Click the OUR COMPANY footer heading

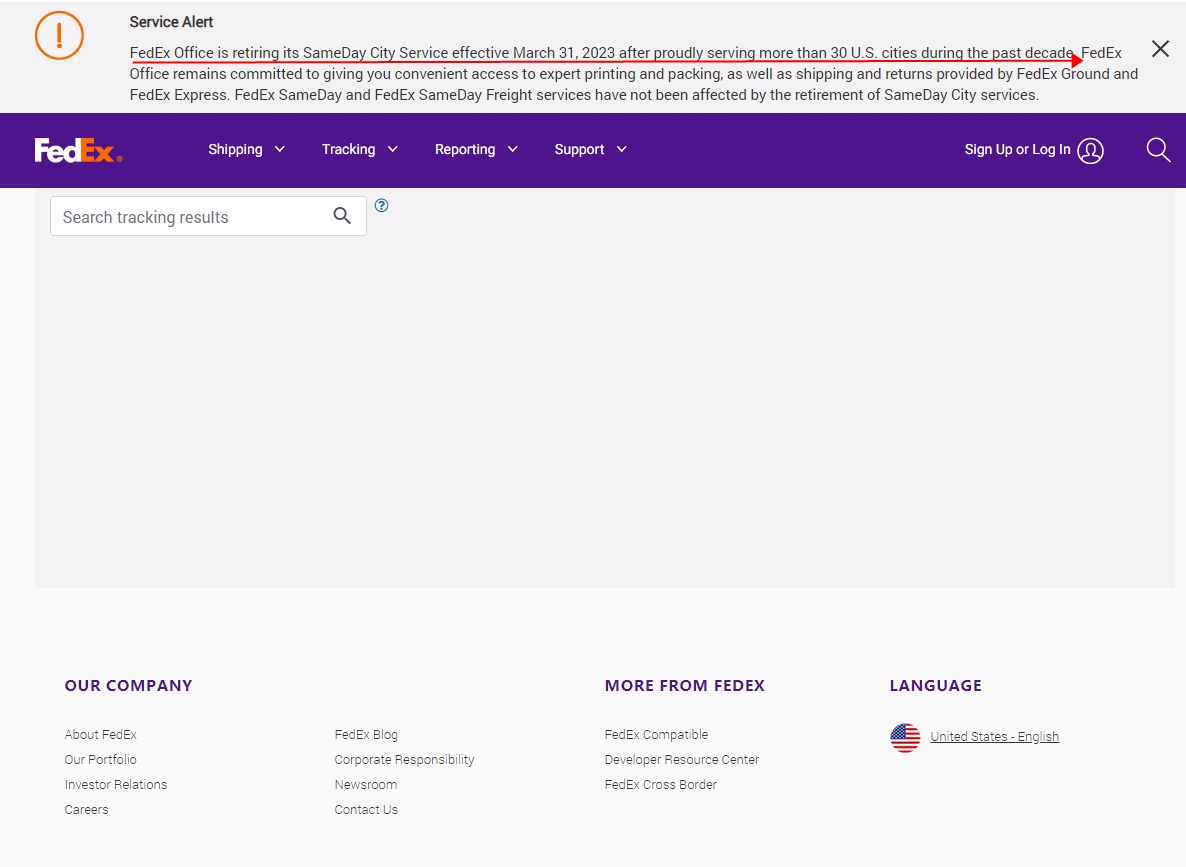tap(129, 685)
